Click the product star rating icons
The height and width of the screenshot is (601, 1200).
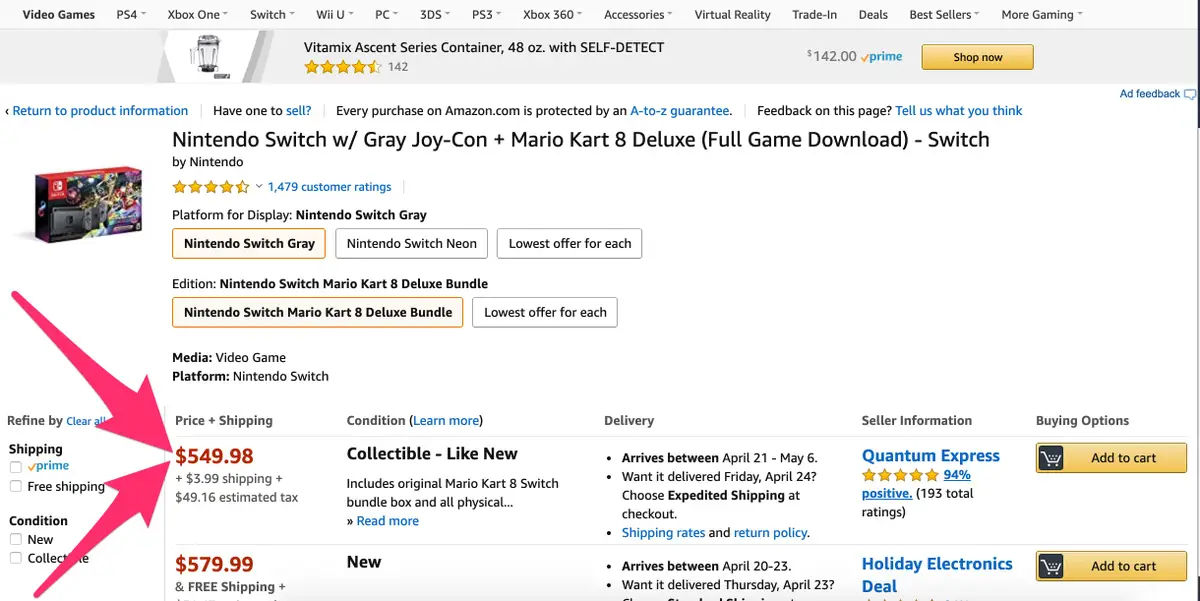tap(211, 187)
